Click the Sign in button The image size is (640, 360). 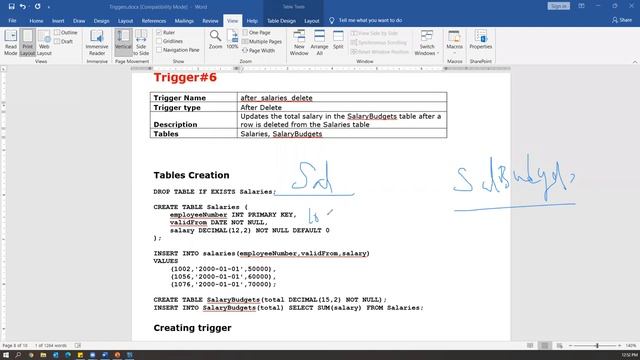point(558,6)
